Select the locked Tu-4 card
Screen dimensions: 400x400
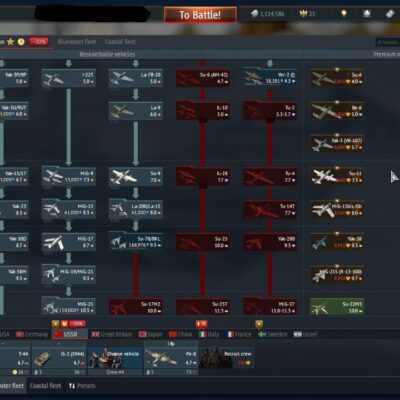(270, 177)
